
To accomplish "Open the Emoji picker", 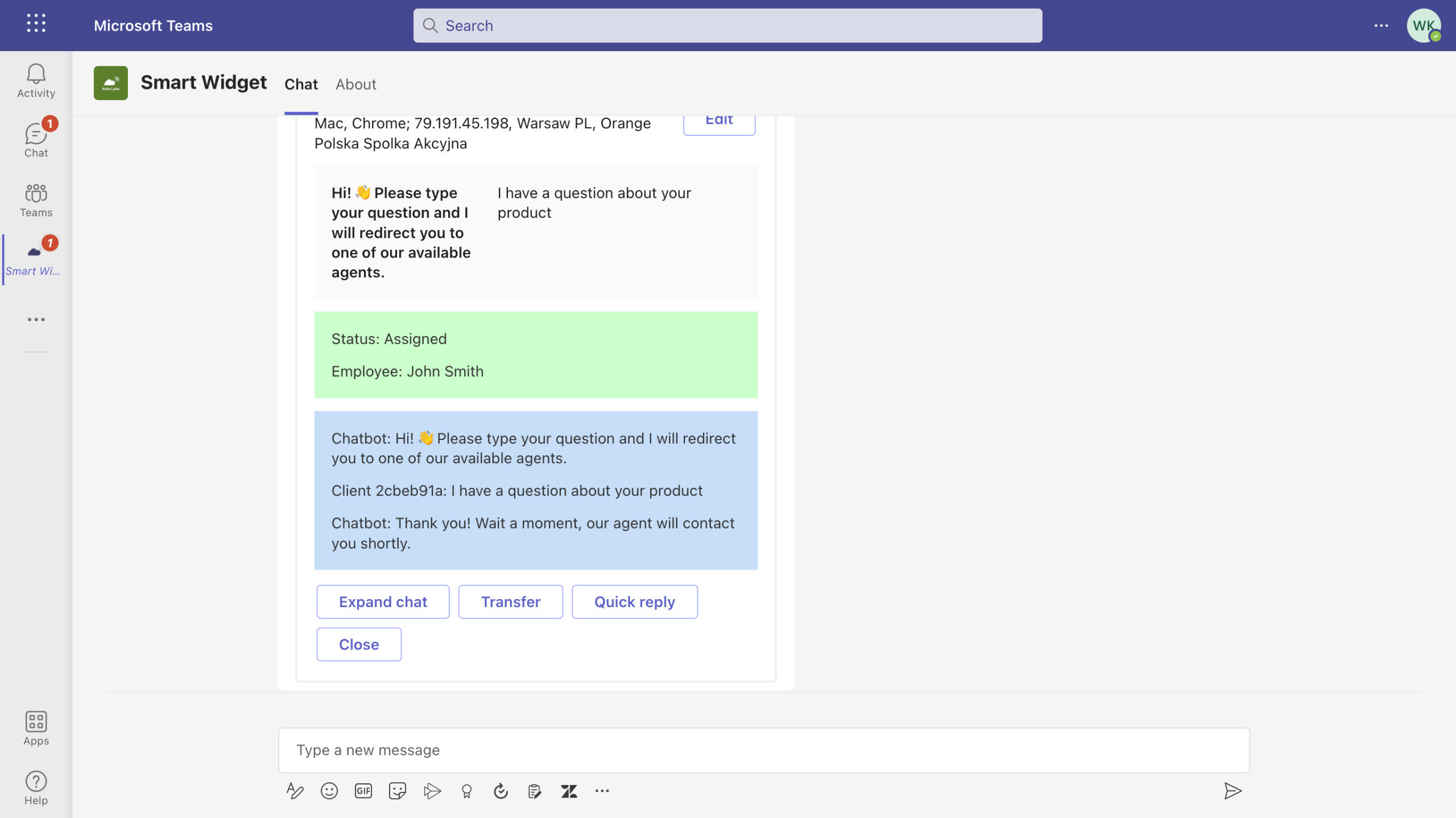I will (x=329, y=791).
